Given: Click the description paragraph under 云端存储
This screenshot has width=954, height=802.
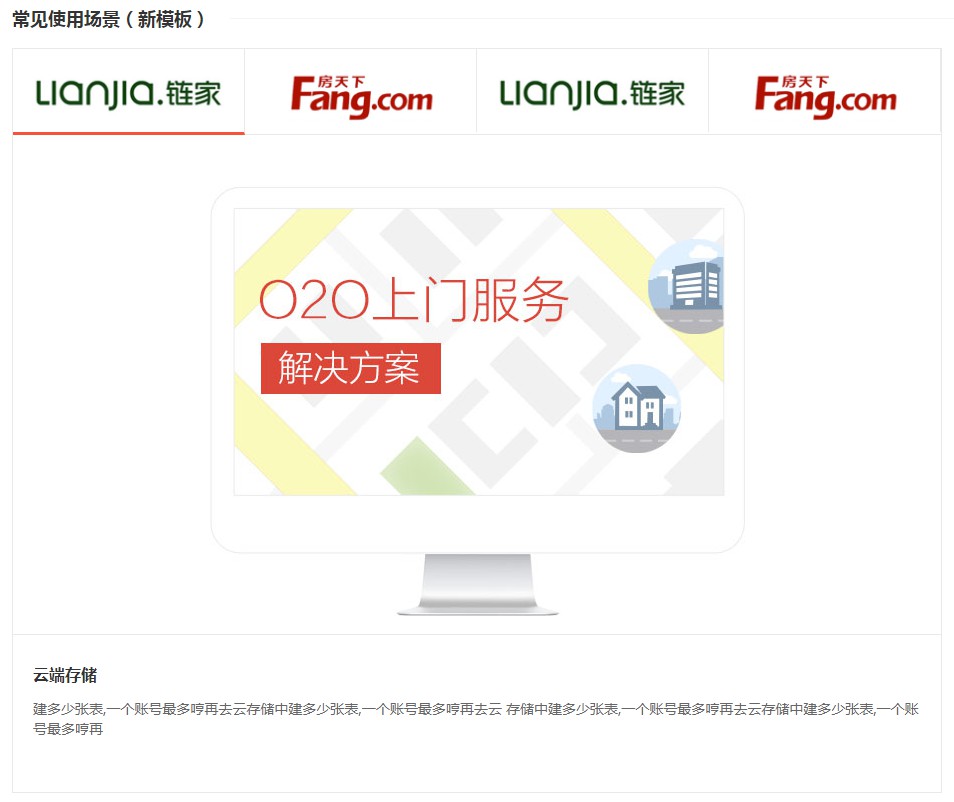Looking at the screenshot, I should click(x=476, y=719).
